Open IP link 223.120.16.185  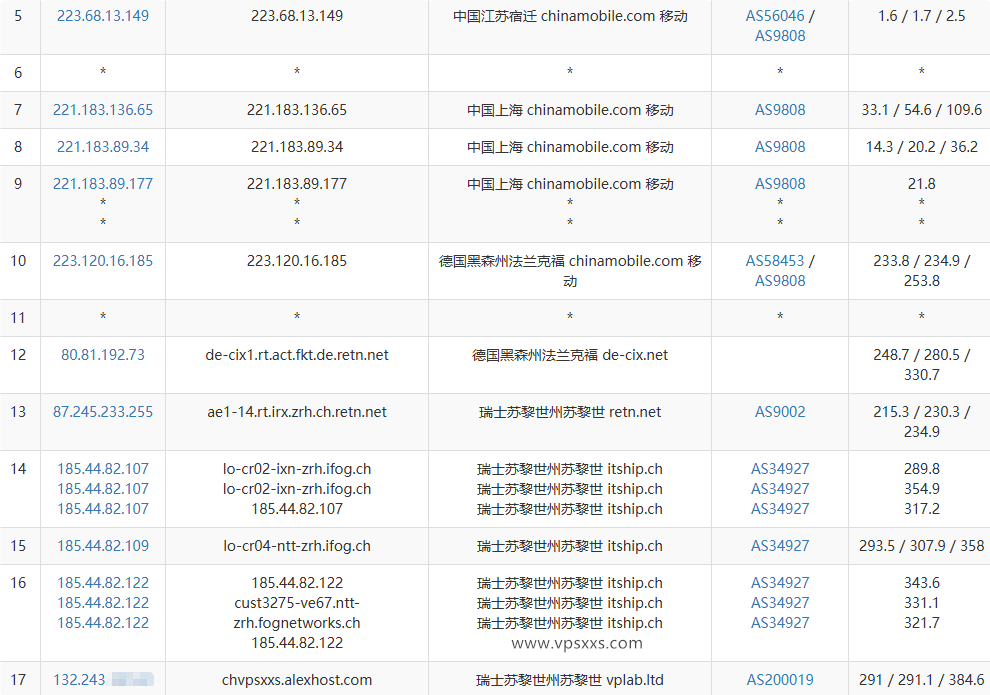tap(103, 261)
